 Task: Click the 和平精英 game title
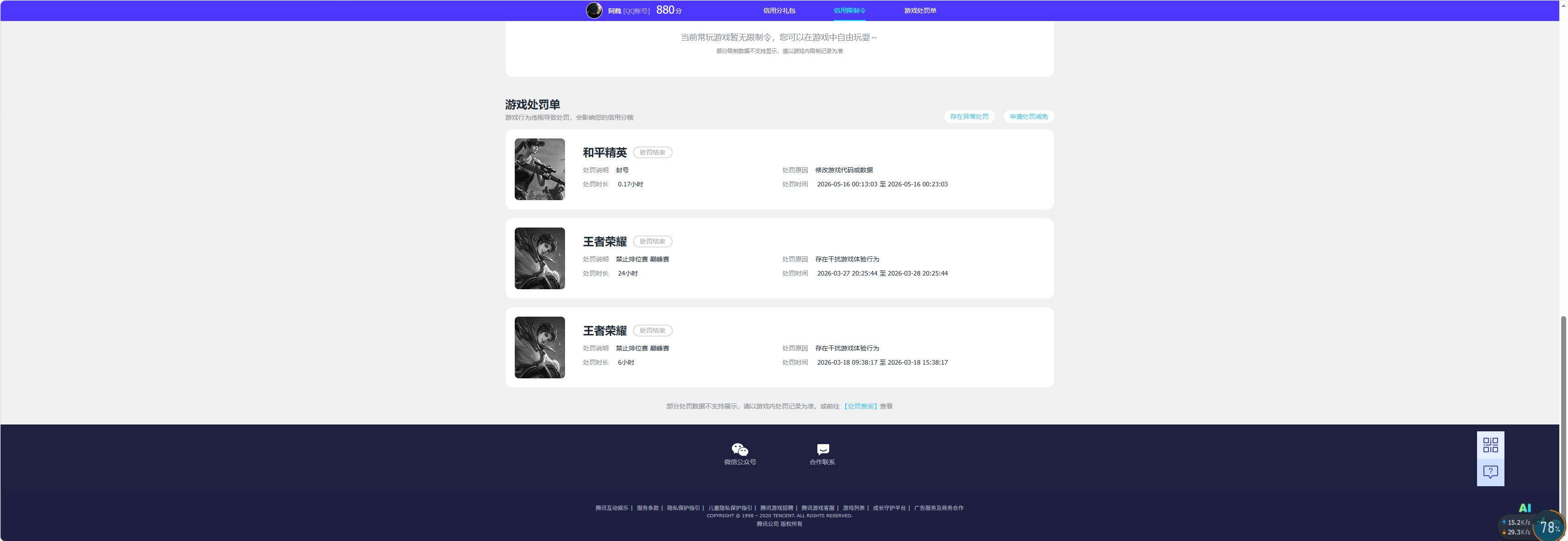point(604,152)
